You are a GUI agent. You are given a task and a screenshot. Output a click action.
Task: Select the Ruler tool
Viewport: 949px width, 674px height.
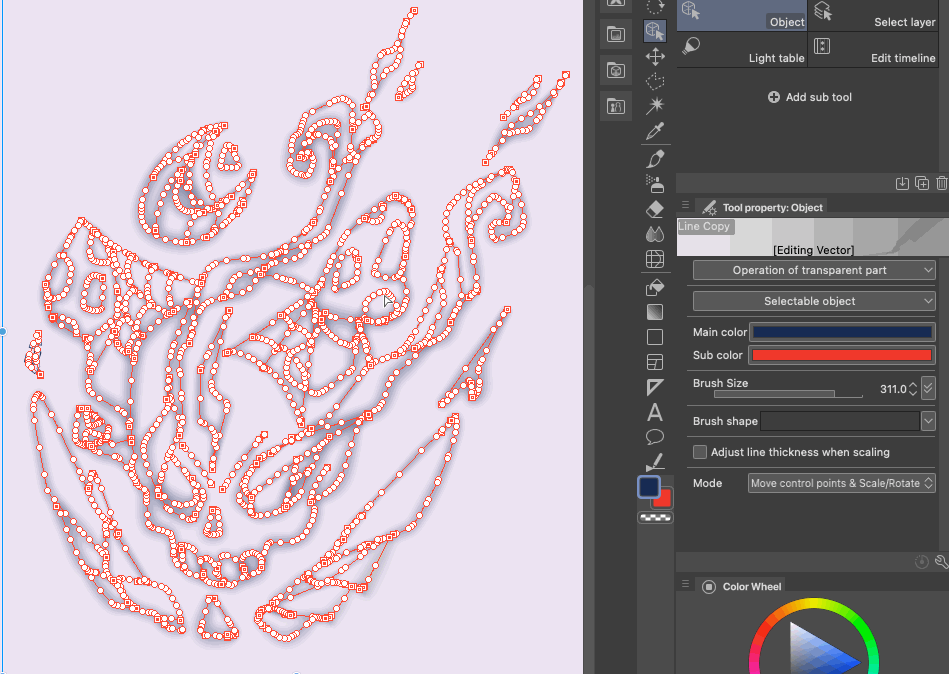655,387
